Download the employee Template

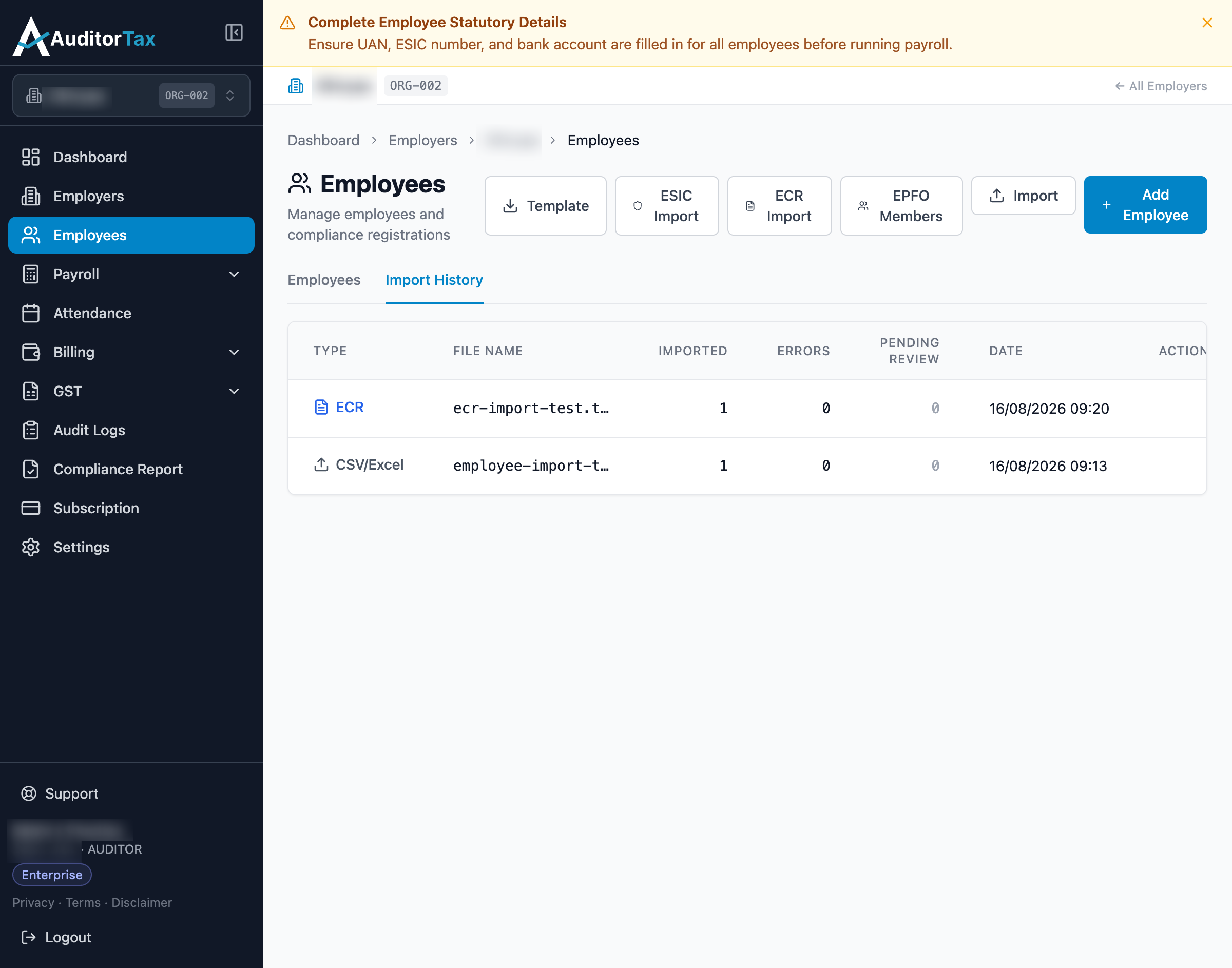point(545,206)
